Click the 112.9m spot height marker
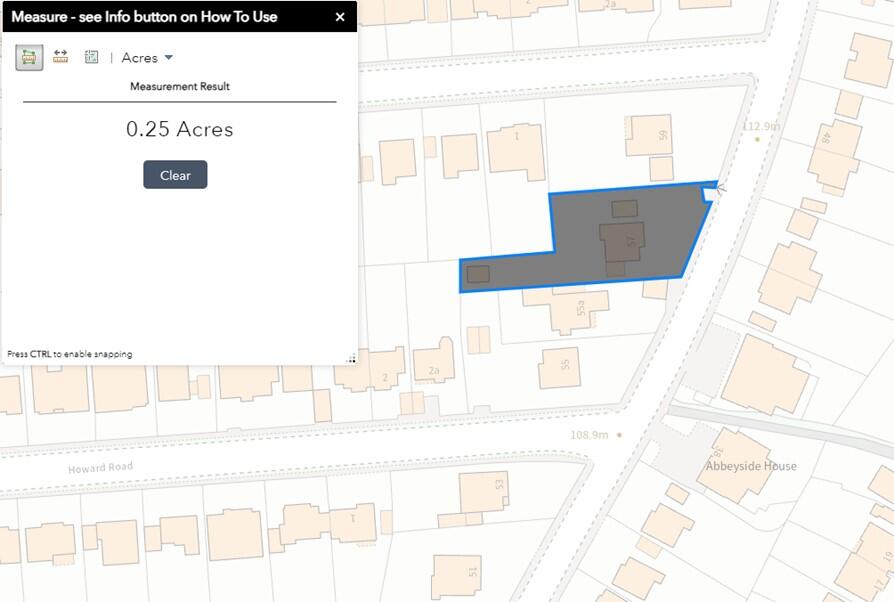This screenshot has height=602, width=894. click(x=757, y=139)
